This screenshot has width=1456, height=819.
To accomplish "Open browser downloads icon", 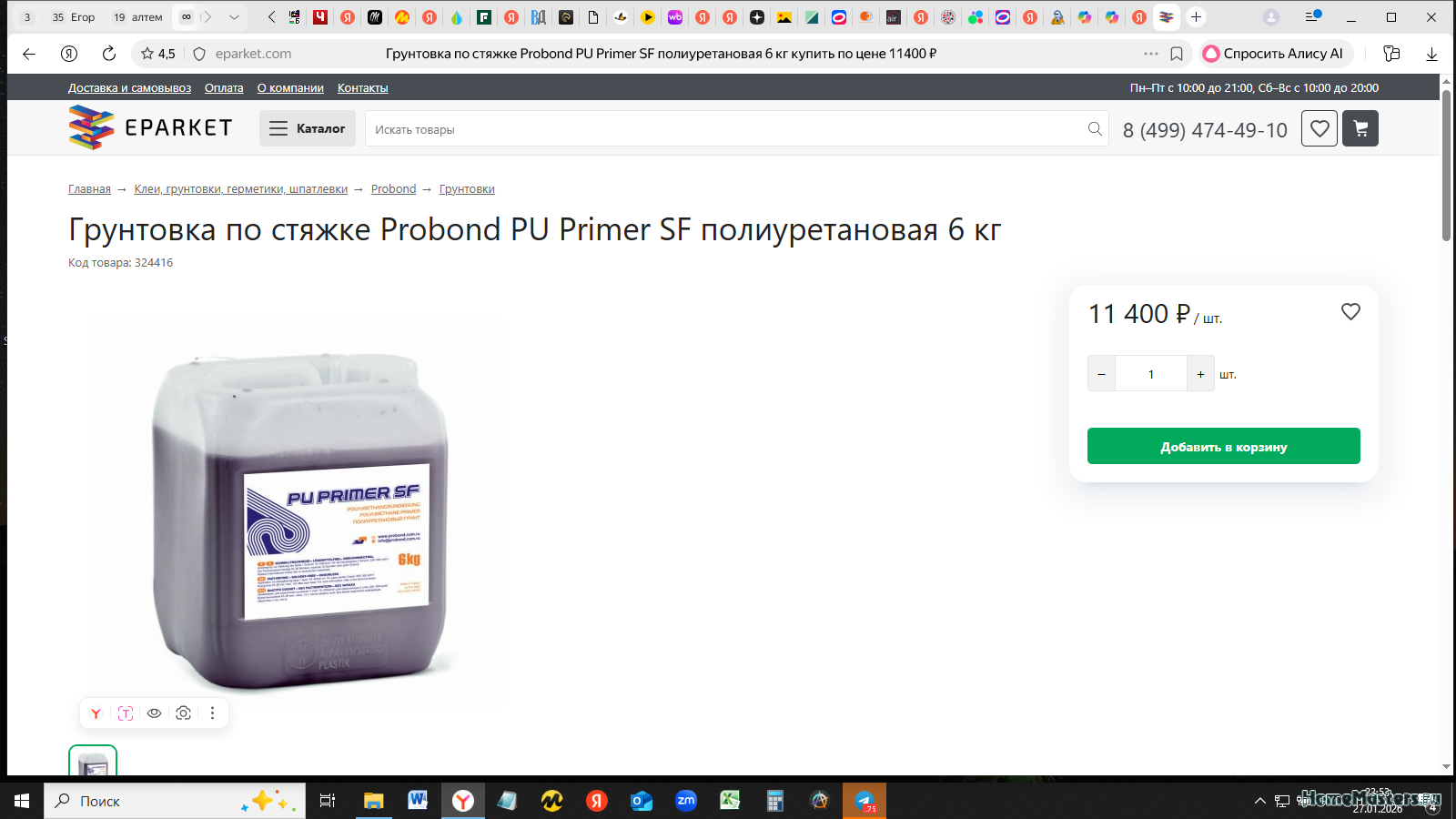I will pyautogui.click(x=1431, y=54).
